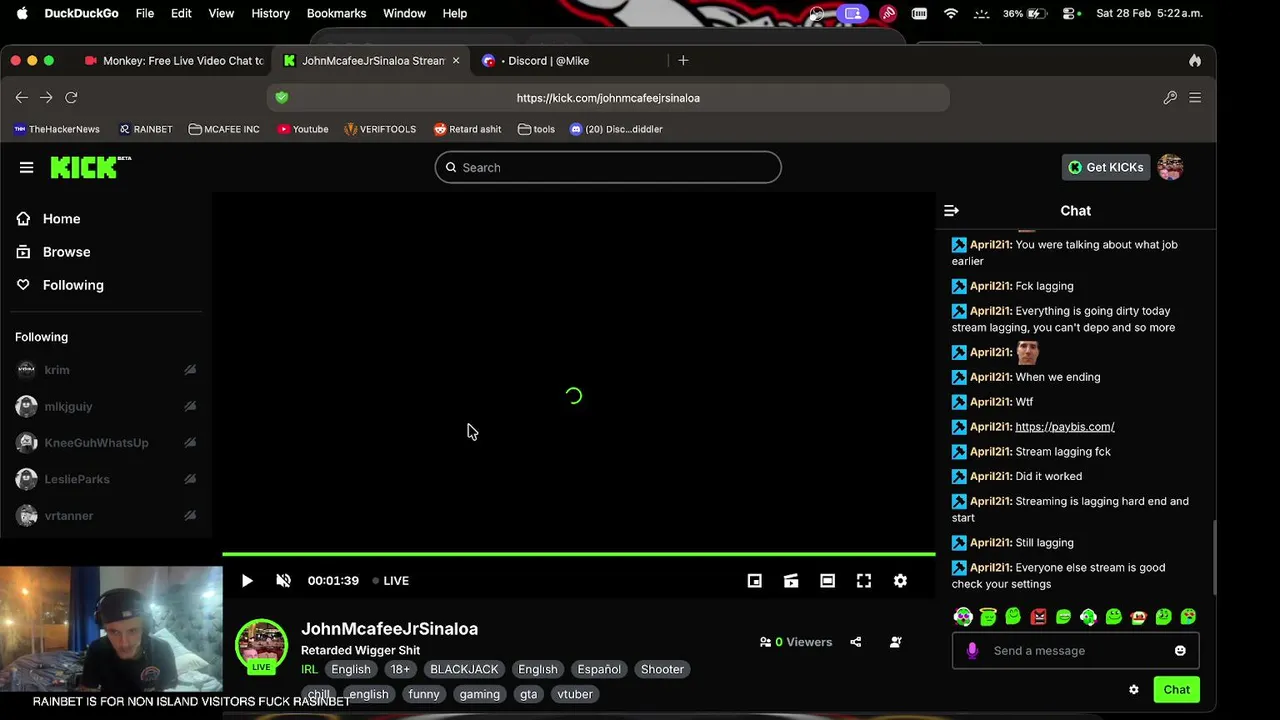1280x720 pixels.
Task: Select the funny tag
Action: click(424, 694)
